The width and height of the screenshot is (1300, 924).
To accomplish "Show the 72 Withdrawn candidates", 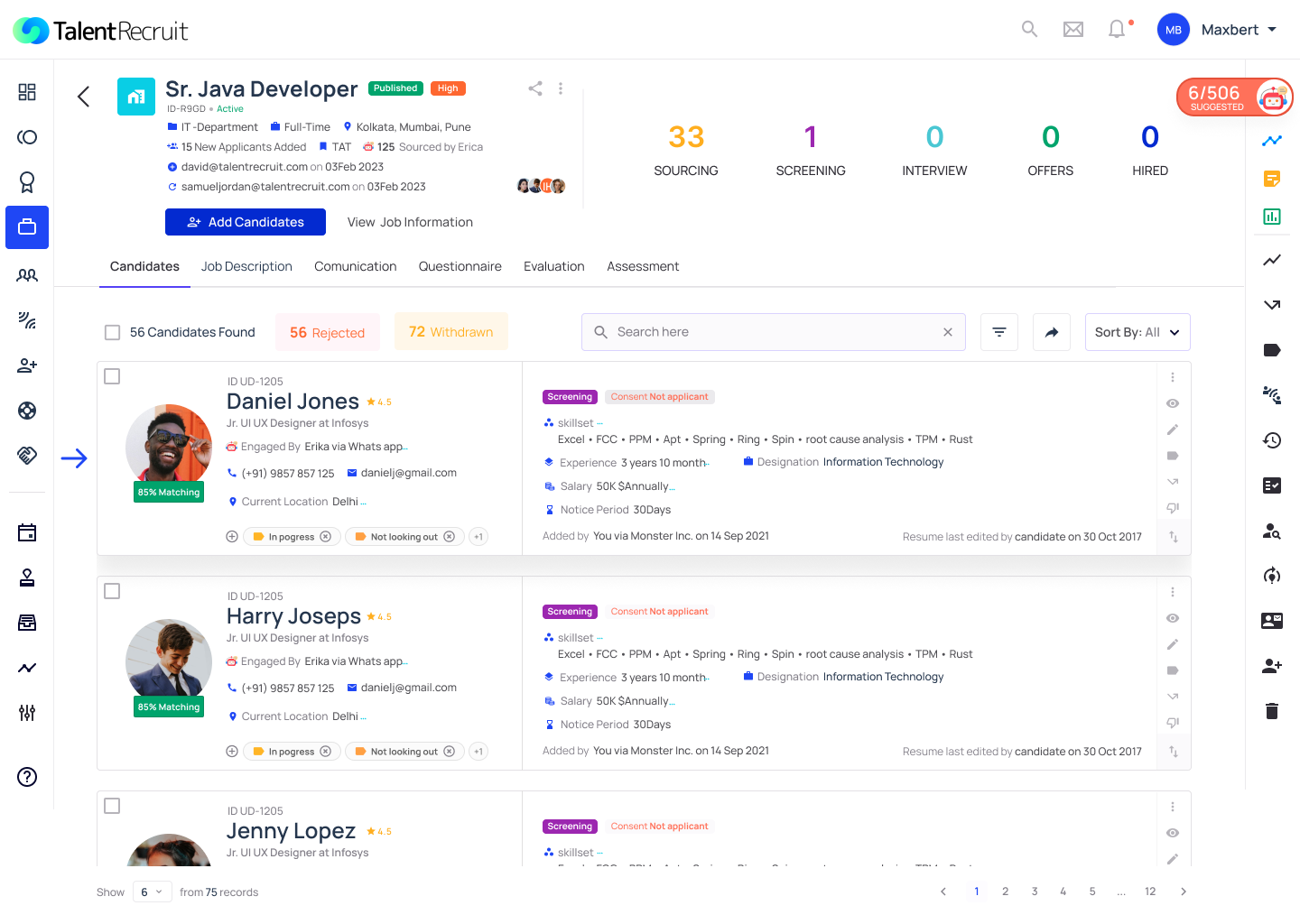I will point(451,332).
